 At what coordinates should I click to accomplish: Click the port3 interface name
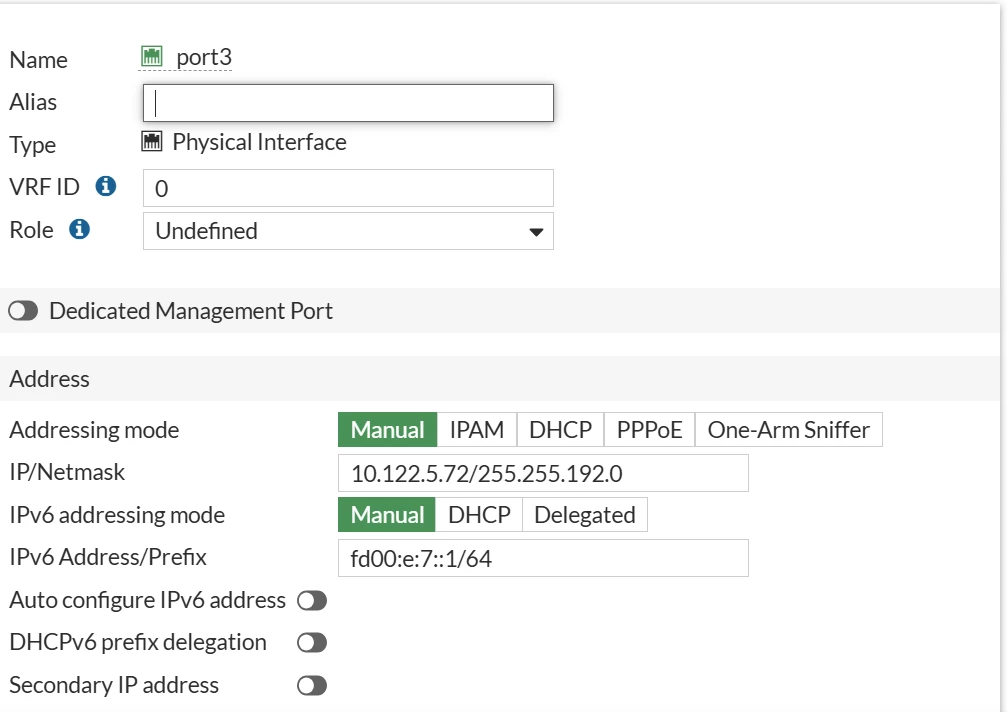click(204, 57)
